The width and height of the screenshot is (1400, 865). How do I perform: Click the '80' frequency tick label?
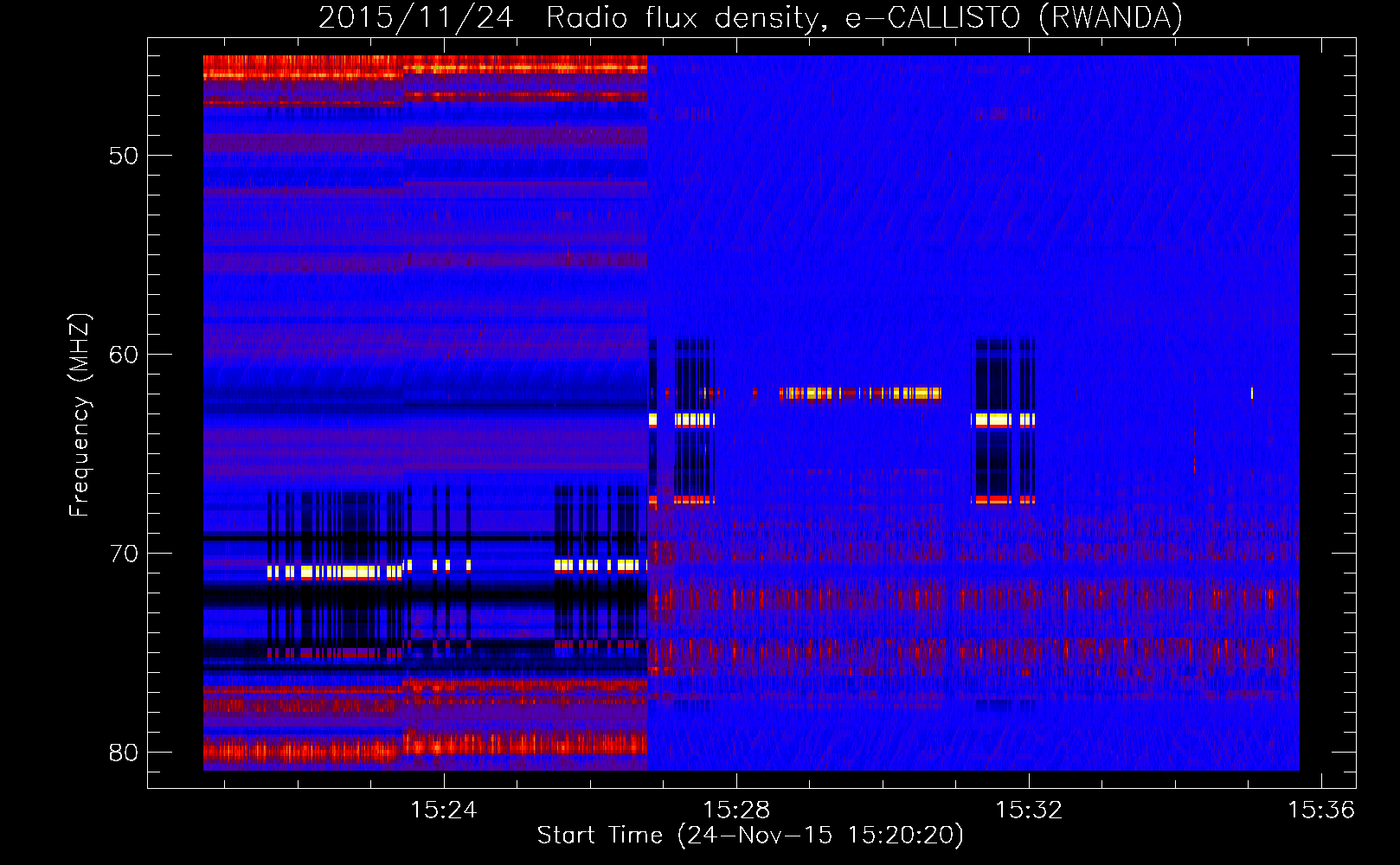[124, 753]
